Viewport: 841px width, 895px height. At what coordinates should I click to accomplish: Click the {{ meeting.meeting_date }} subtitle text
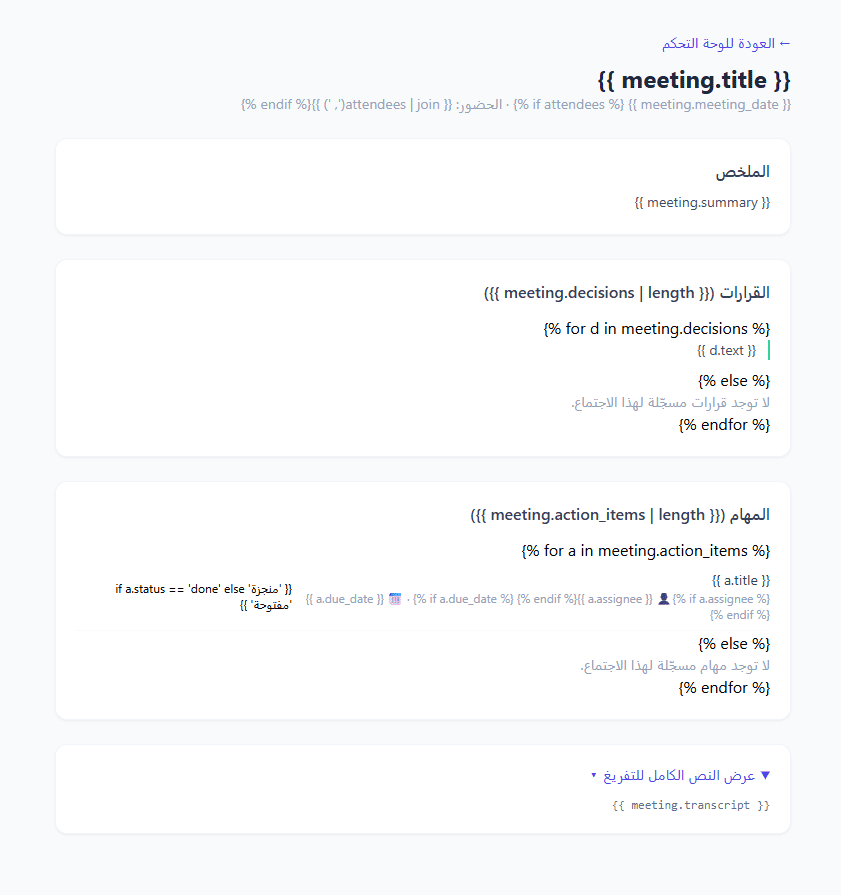click(x=710, y=104)
